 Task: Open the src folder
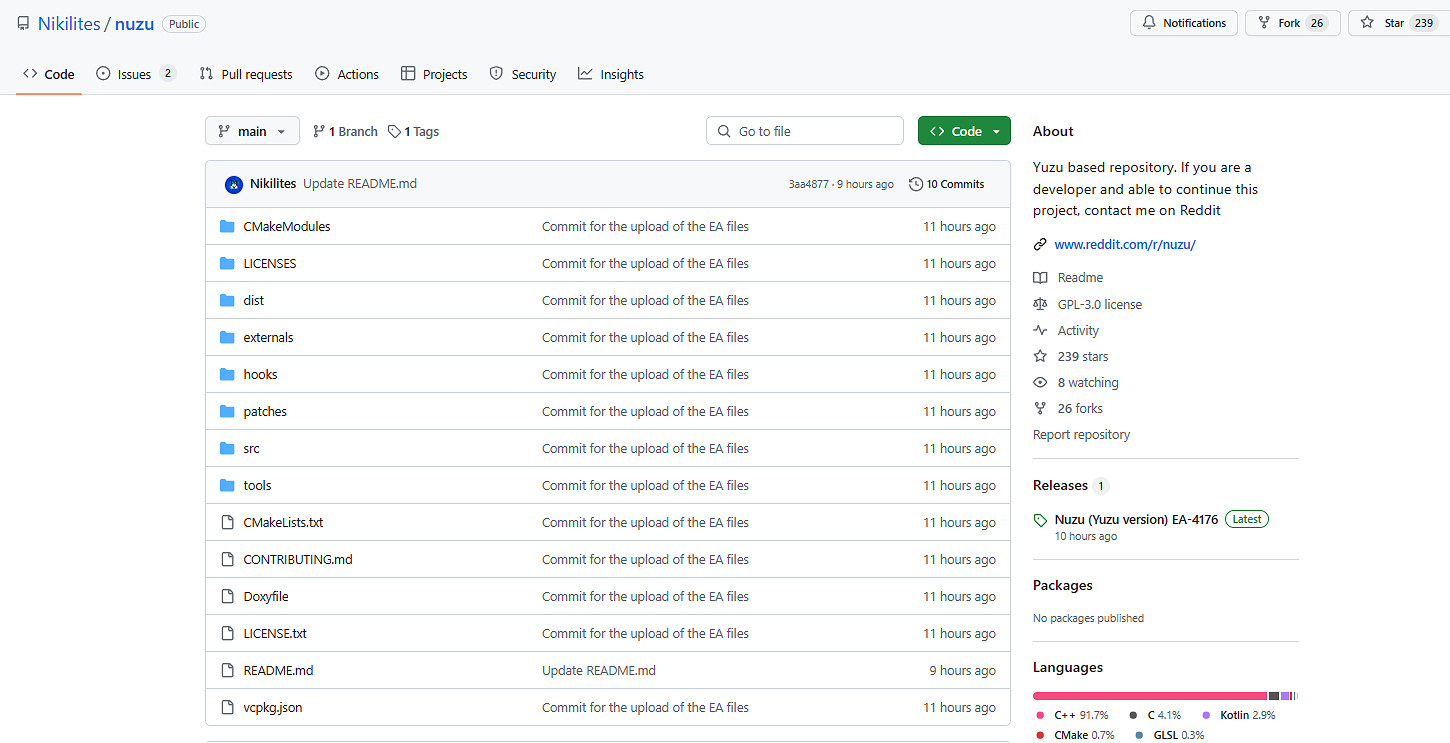point(251,449)
